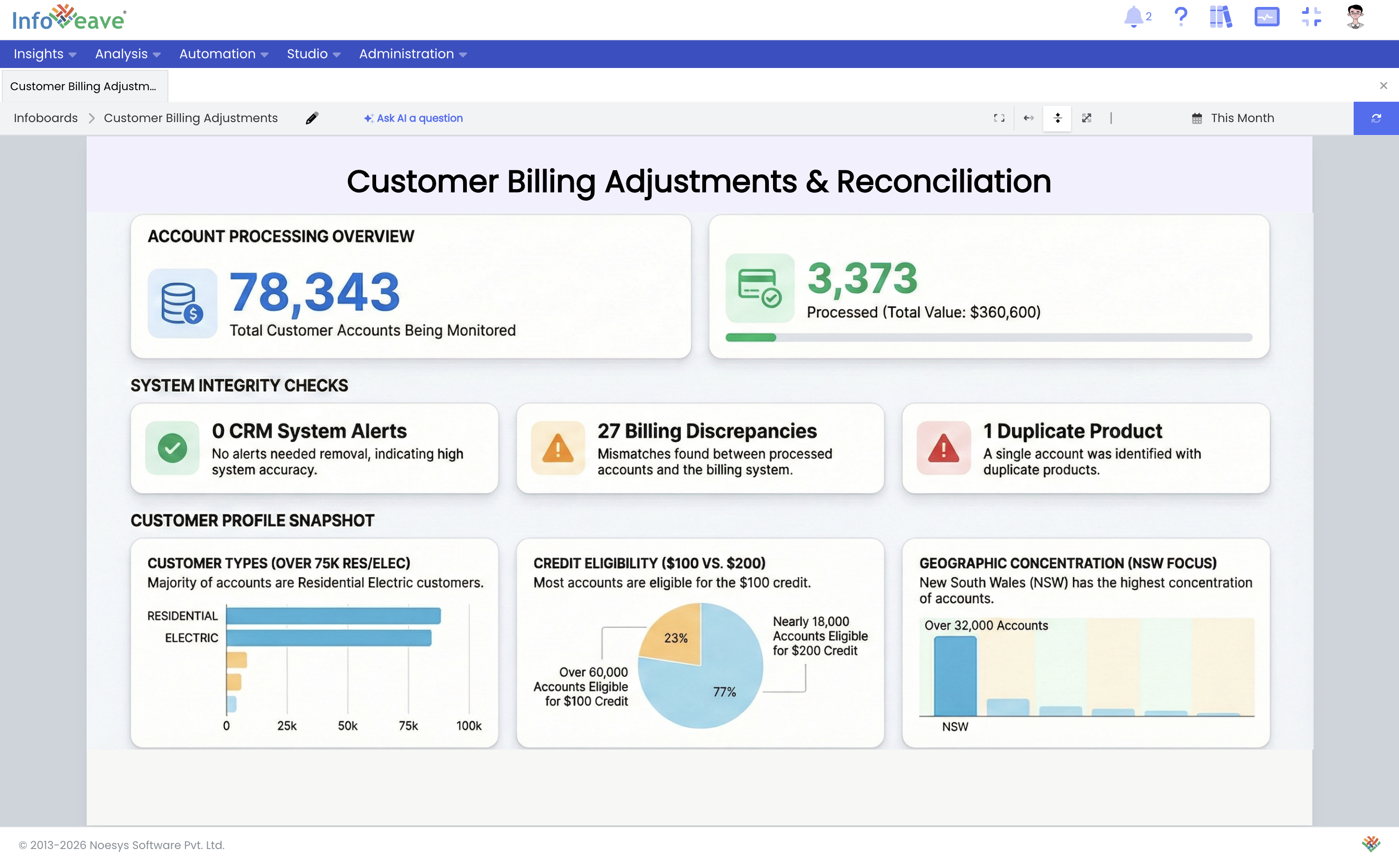Open the Studio menu
Screen dimensions: 1399x868
pos(313,54)
